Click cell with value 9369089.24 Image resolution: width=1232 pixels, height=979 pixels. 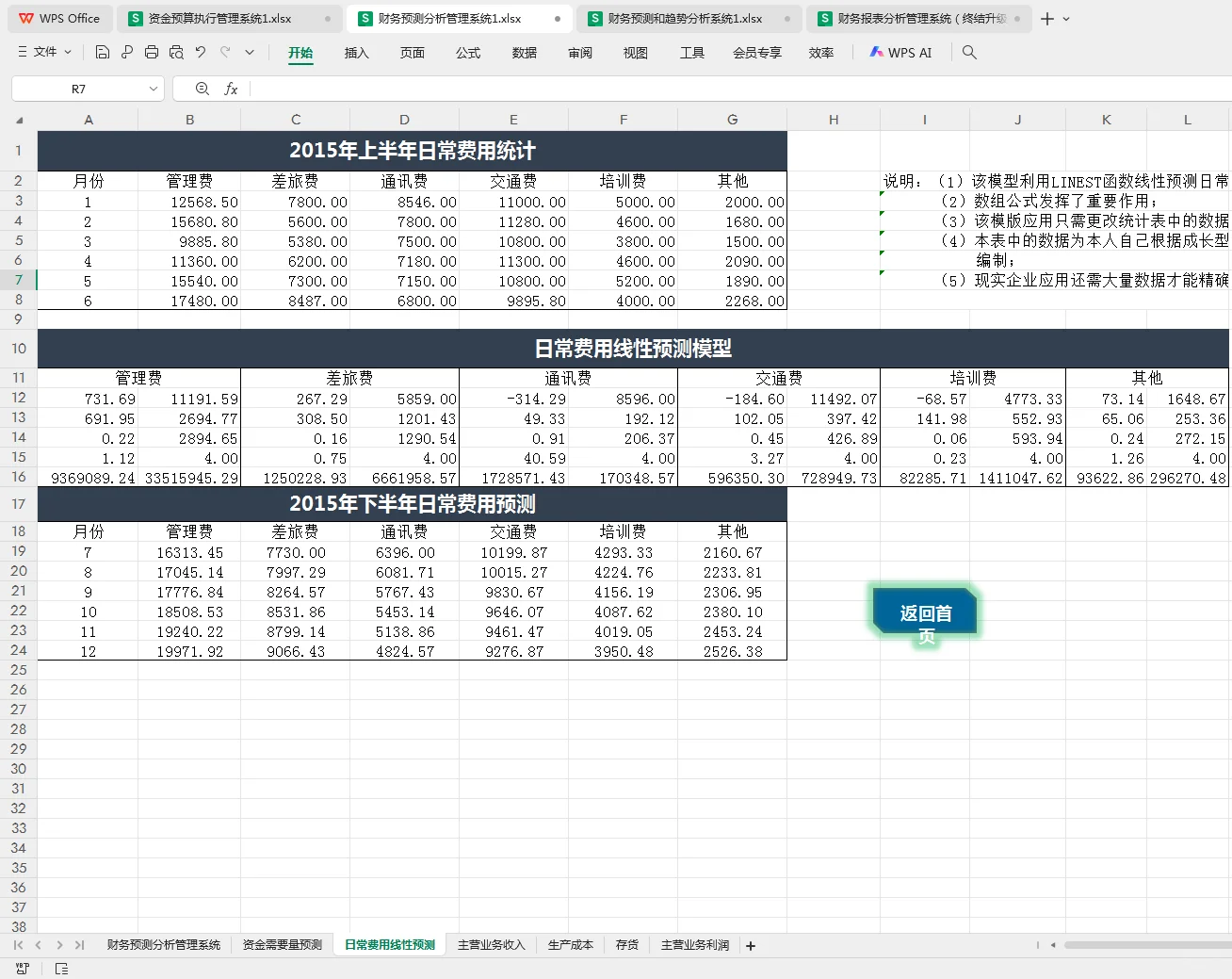pyautogui.click(x=89, y=478)
